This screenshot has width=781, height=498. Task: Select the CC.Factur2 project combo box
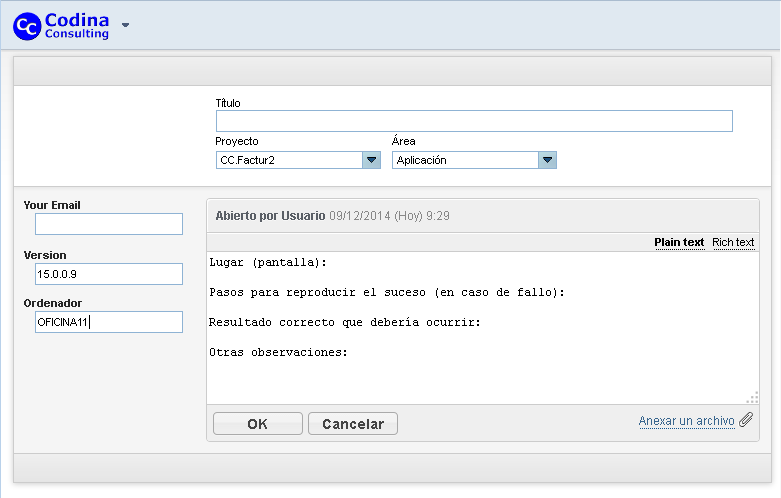tap(298, 160)
